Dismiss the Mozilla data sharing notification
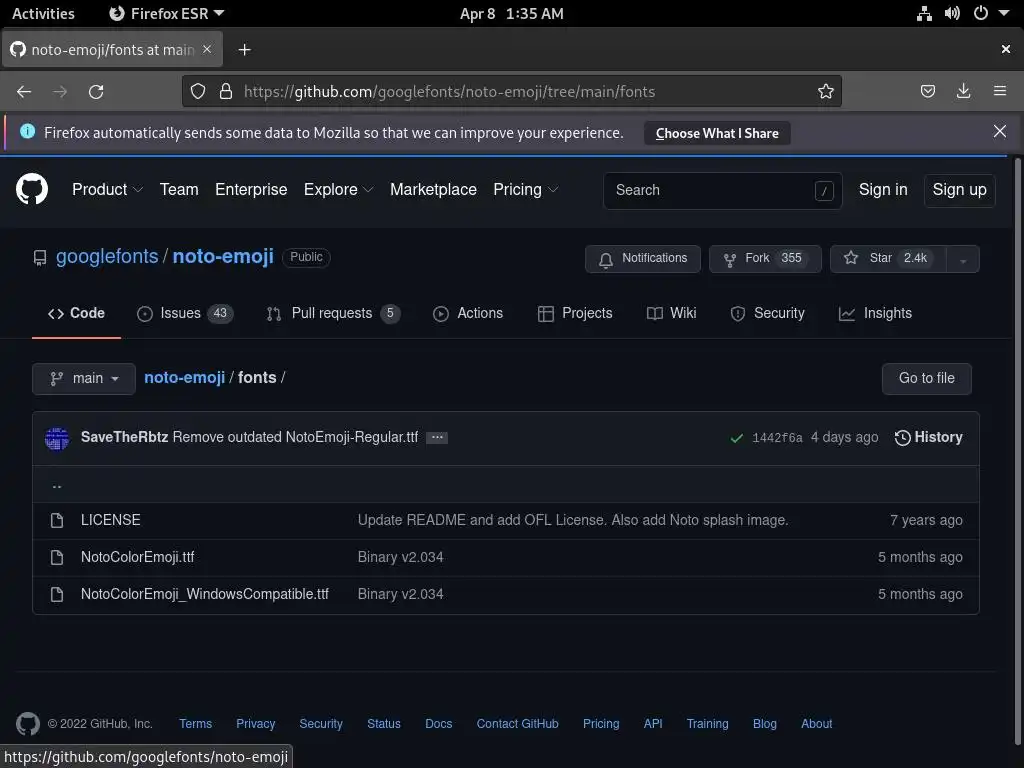 tap(1000, 131)
